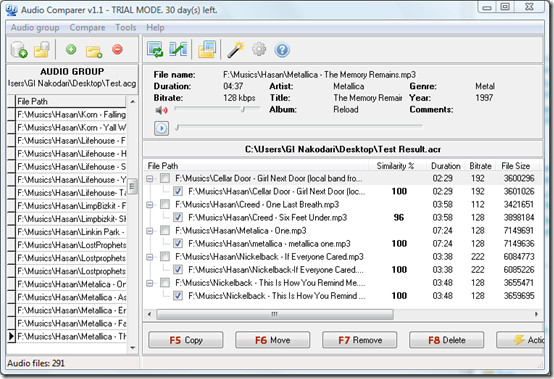Screen dimensions: 554x379
Task: Click the F6 Move button
Action: 273,340
